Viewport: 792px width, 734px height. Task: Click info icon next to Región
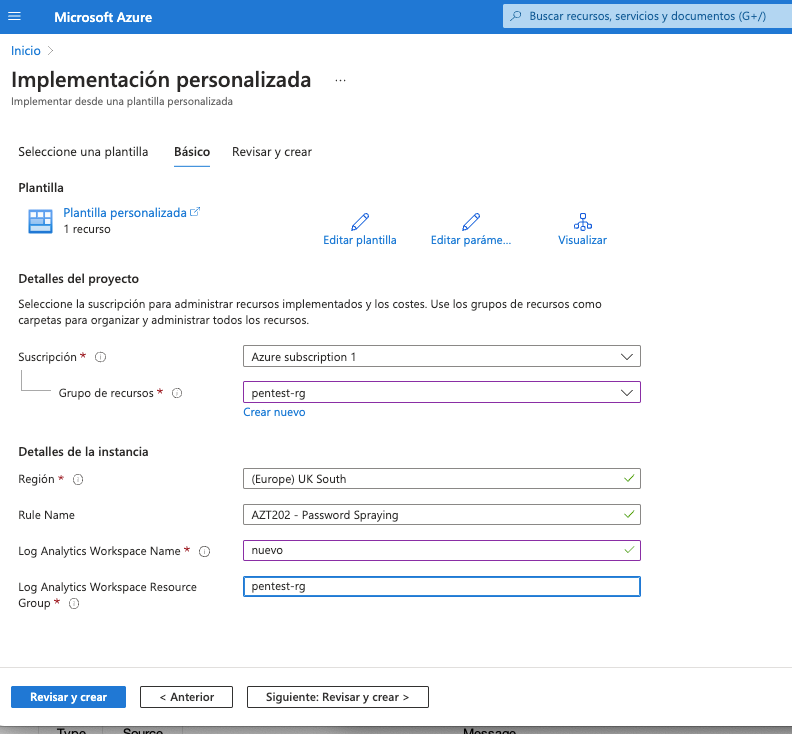(78, 479)
